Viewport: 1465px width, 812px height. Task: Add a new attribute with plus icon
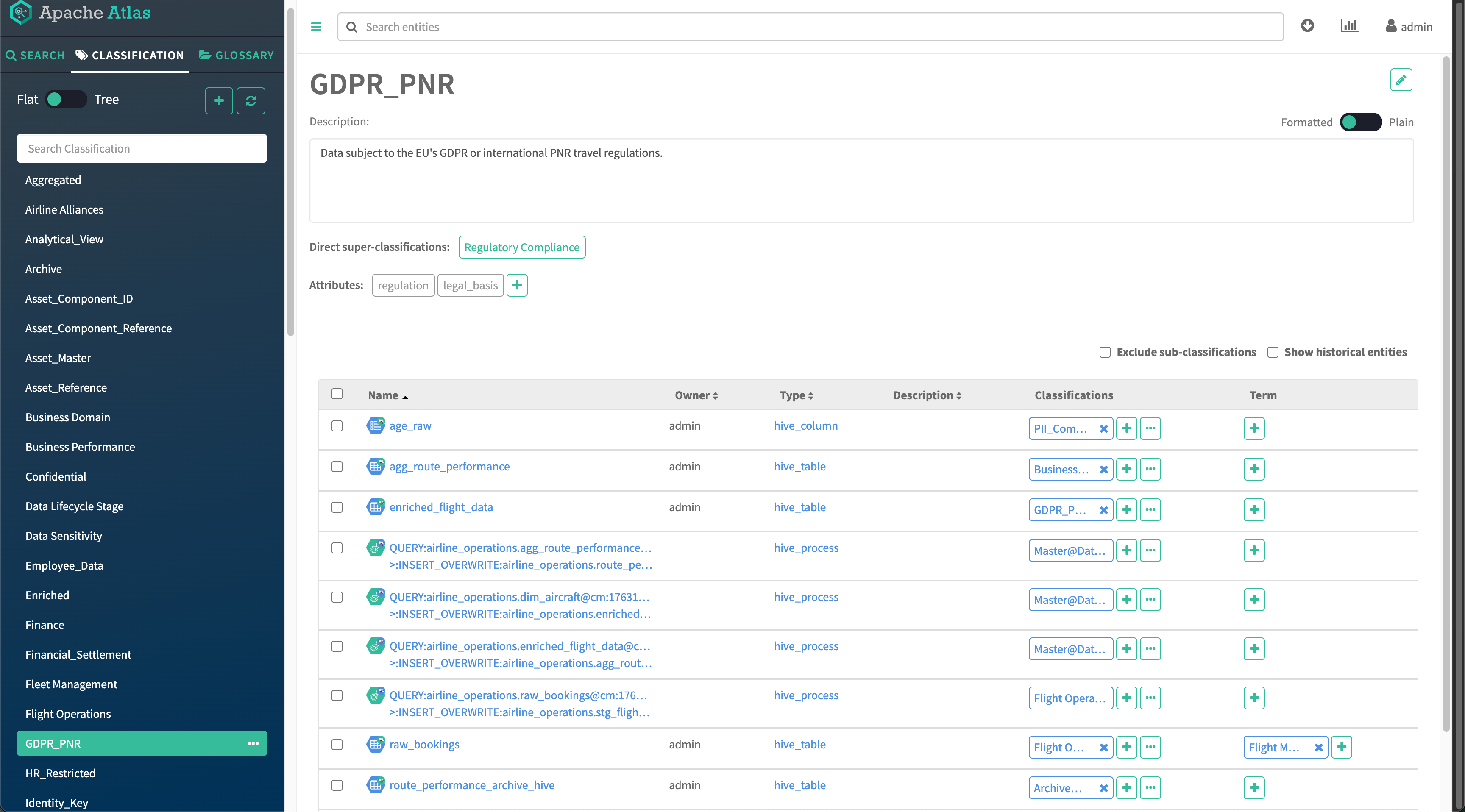pos(516,285)
